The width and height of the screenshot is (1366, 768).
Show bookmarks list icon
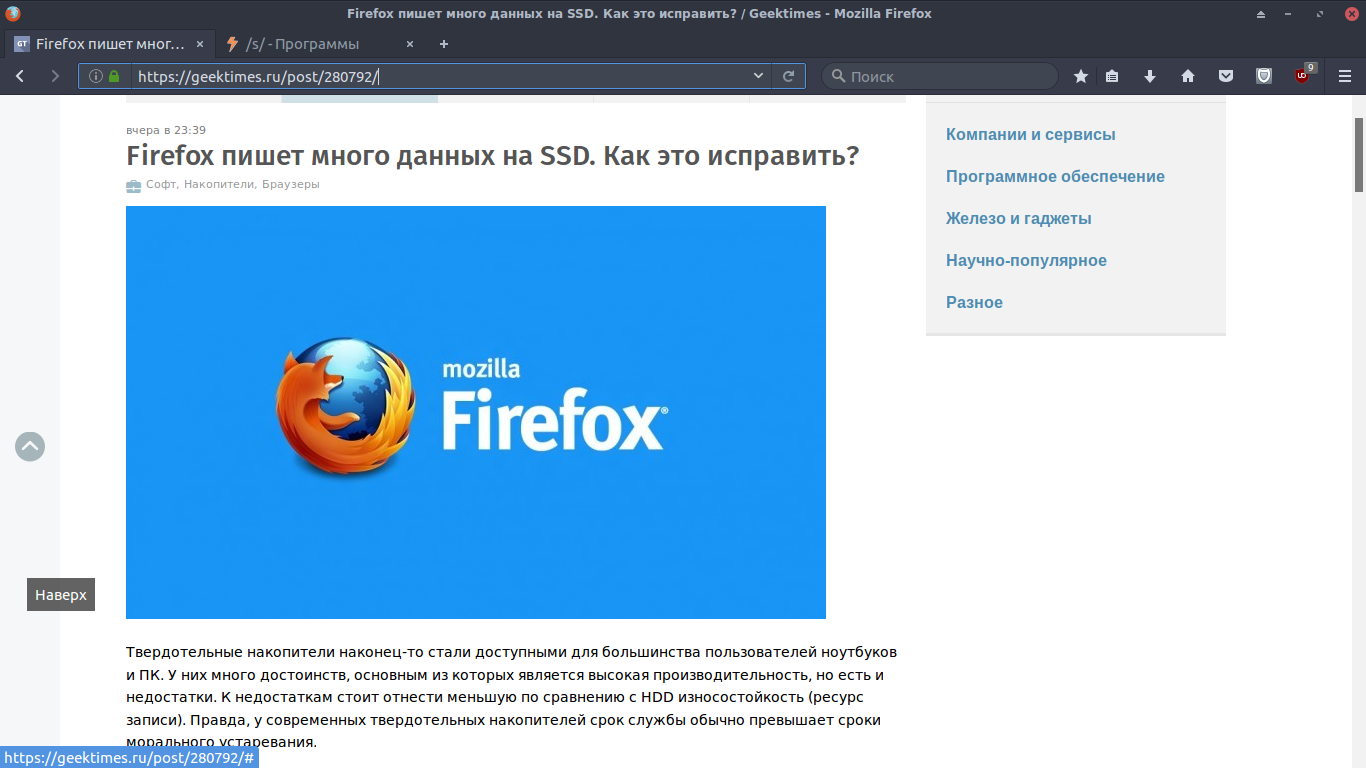pyautogui.click(x=1112, y=76)
